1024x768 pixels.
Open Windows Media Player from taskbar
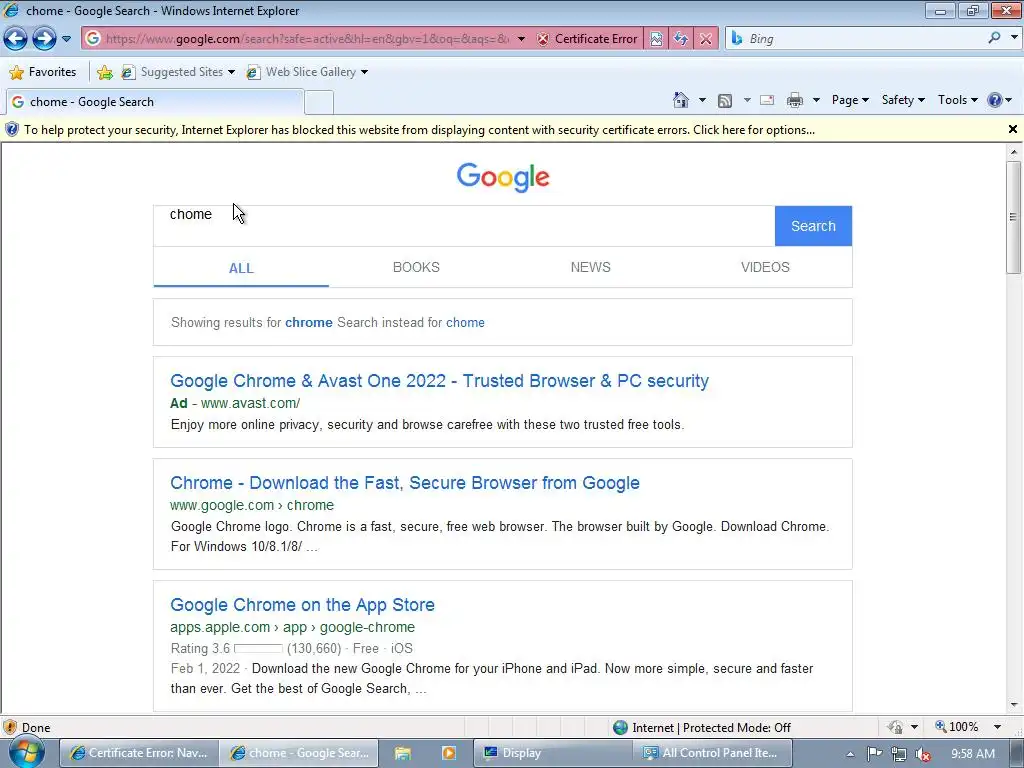click(x=449, y=753)
